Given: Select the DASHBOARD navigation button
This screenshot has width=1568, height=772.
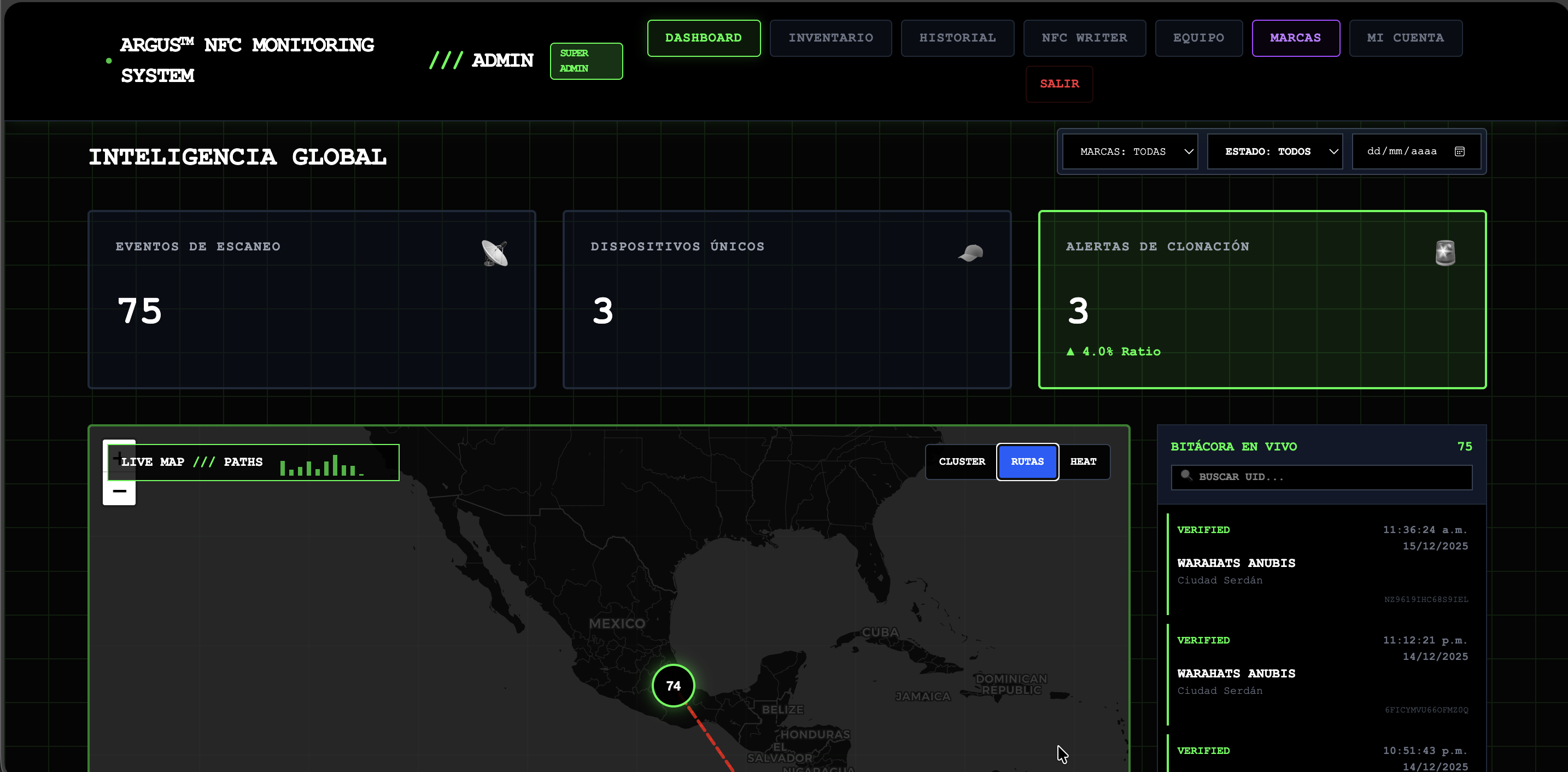Looking at the screenshot, I should tap(704, 38).
